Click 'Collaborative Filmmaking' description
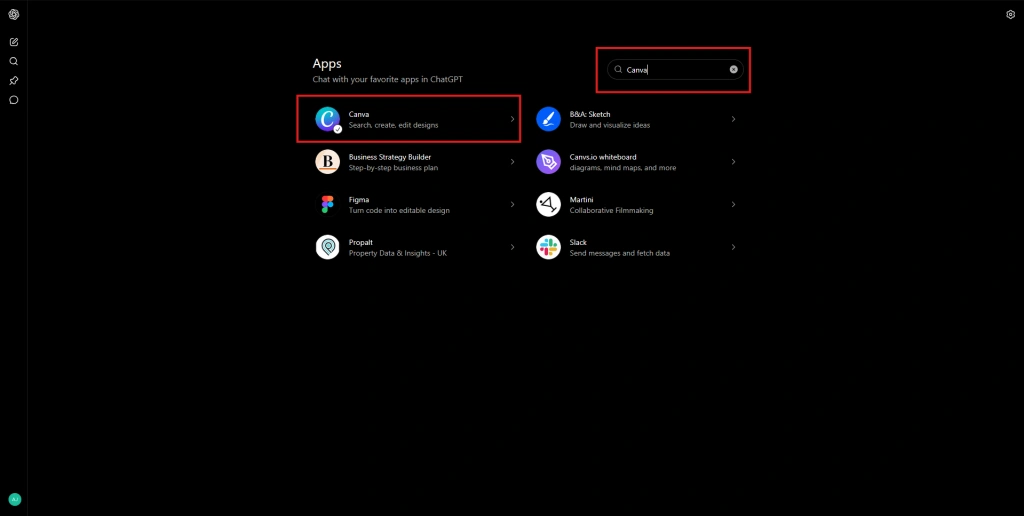1024x516 pixels. (611, 211)
